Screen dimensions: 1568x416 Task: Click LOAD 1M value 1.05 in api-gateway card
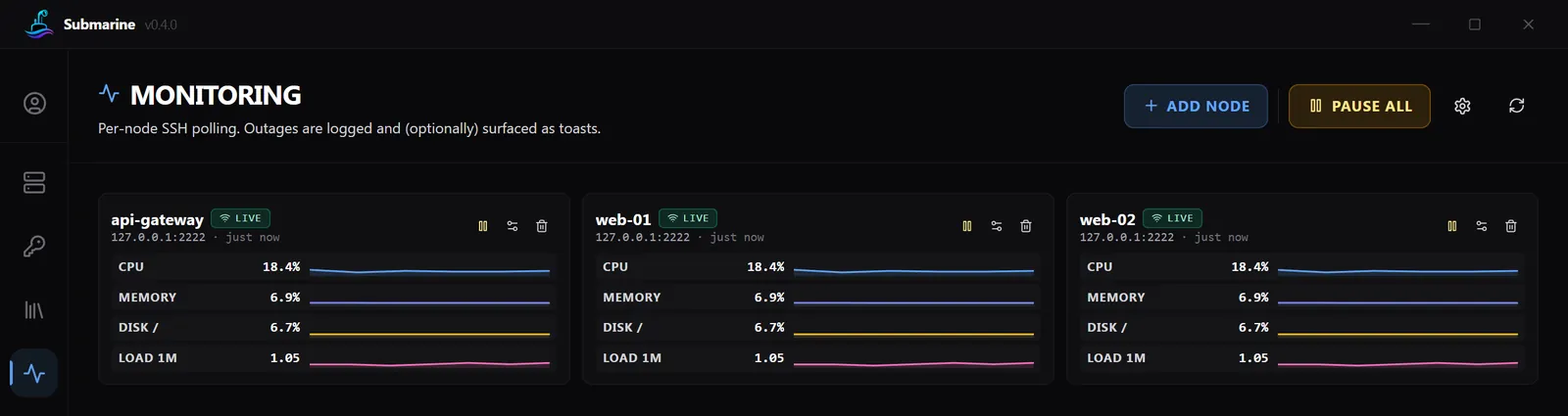pyautogui.click(x=285, y=357)
